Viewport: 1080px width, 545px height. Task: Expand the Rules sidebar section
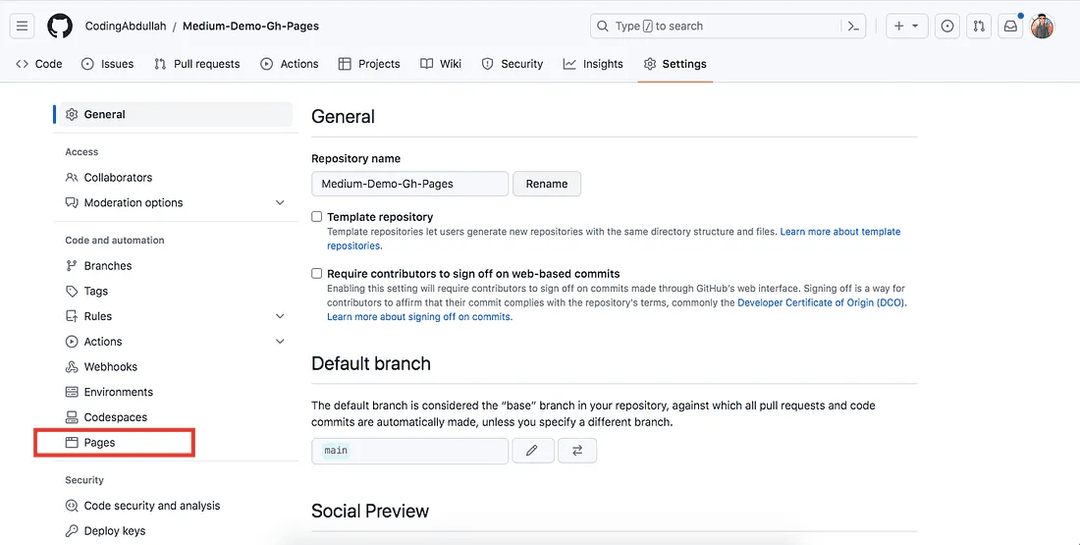[280, 316]
